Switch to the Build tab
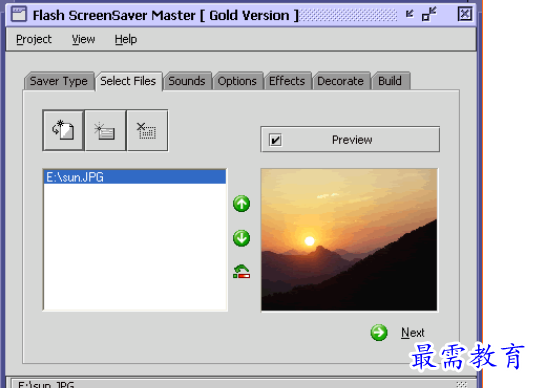The width and height of the screenshot is (533, 388). coord(390,81)
